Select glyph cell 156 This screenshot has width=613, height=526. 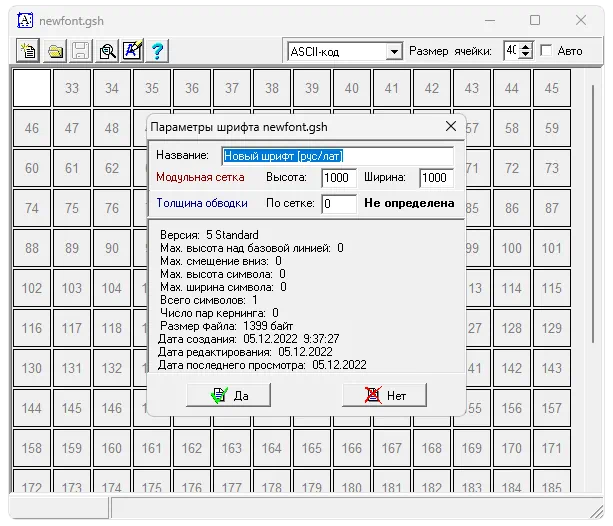[x=512, y=408]
